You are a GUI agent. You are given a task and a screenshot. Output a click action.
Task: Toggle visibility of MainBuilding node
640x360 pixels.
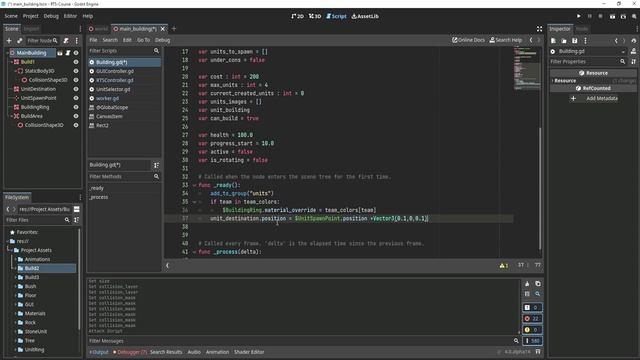pos(76,53)
